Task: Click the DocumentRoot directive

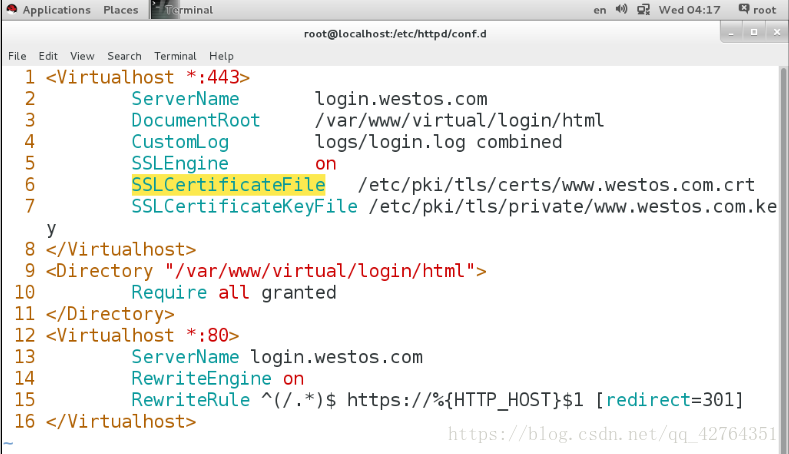Action: [196, 120]
